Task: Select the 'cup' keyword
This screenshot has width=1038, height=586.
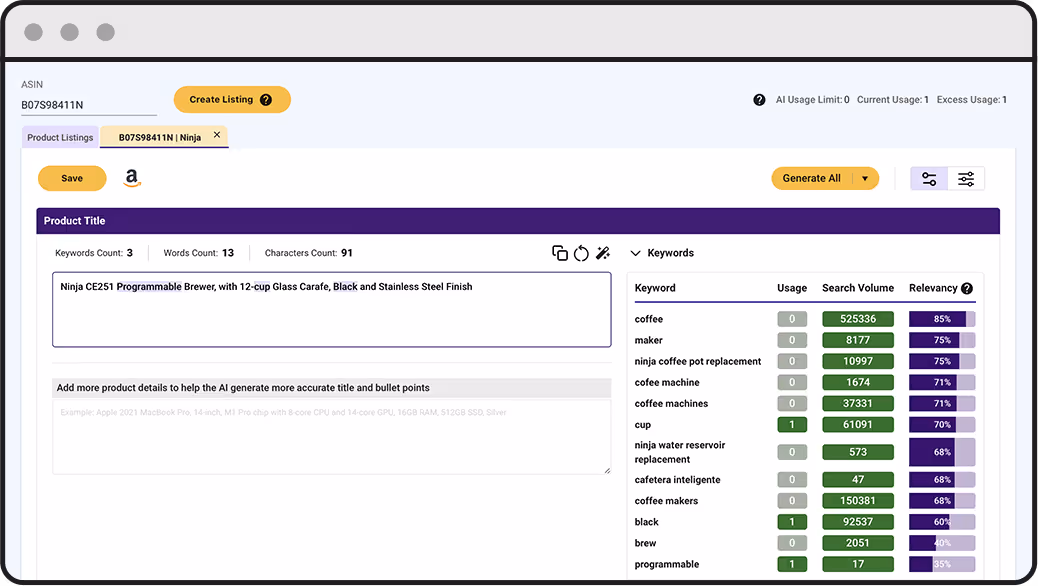Action: 643,425
